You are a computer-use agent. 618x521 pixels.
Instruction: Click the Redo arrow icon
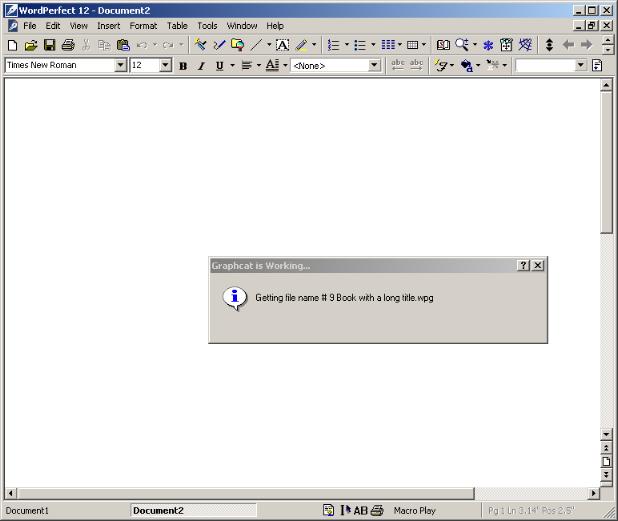point(168,45)
